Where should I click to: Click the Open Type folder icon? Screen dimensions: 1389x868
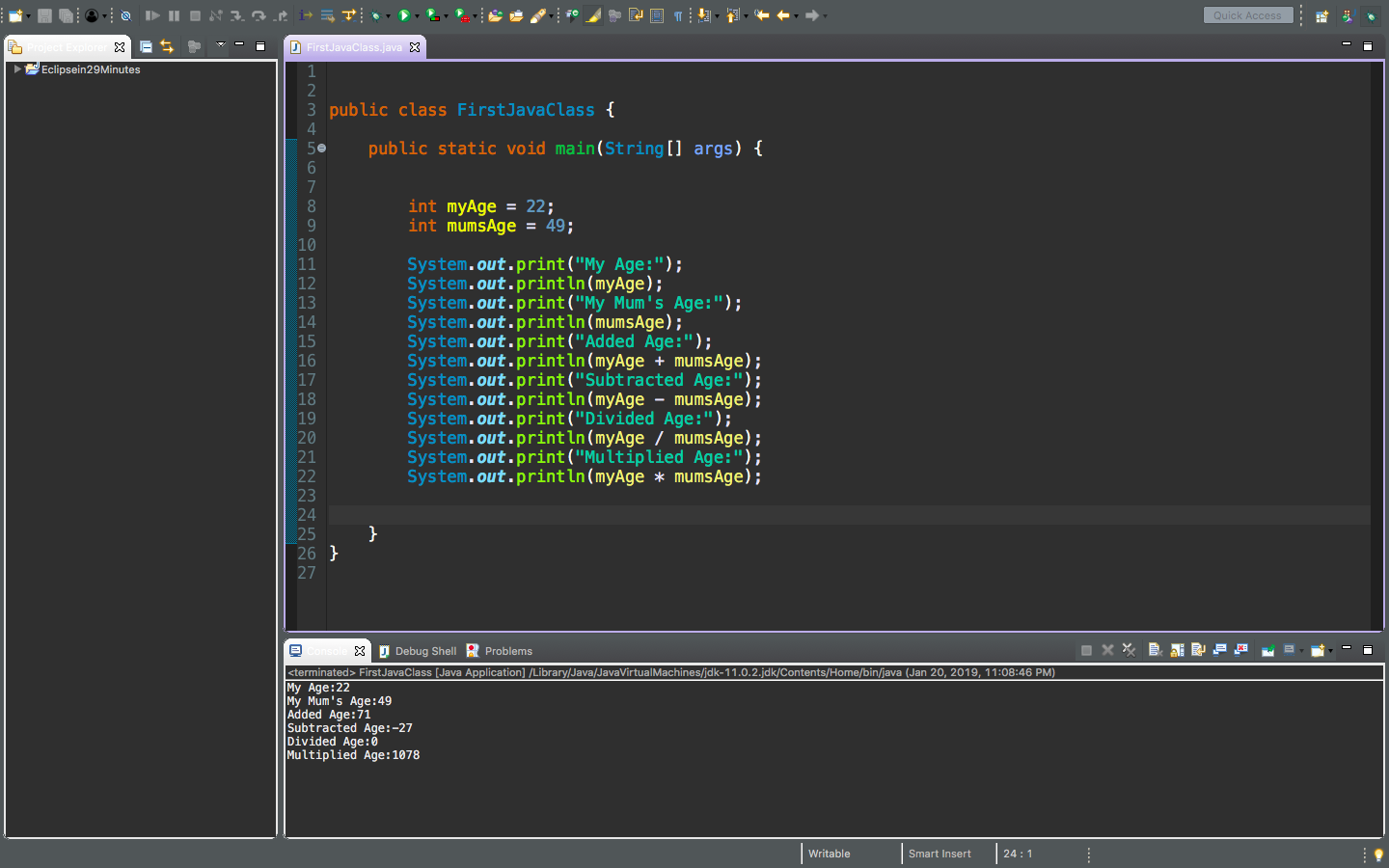pyautogui.click(x=495, y=15)
